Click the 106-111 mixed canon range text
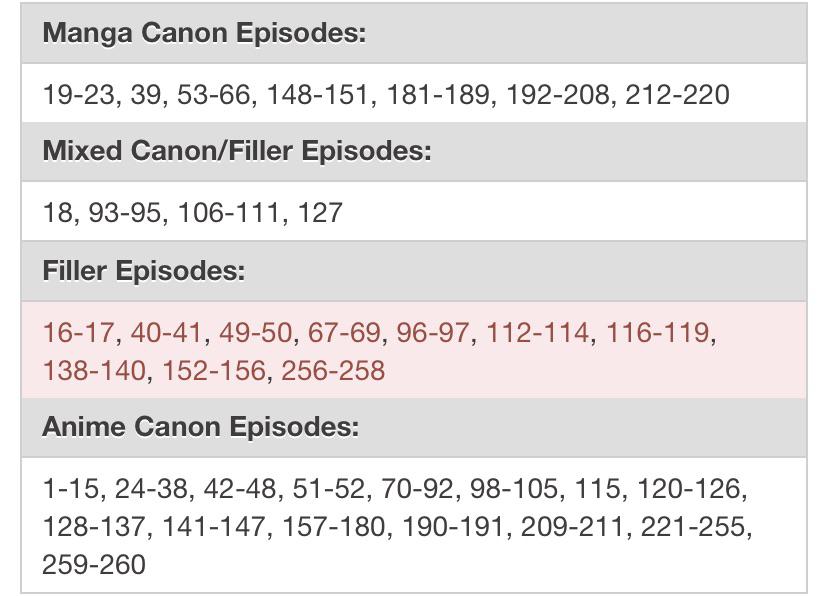Screen dimensions: 828x596 (x=229, y=213)
